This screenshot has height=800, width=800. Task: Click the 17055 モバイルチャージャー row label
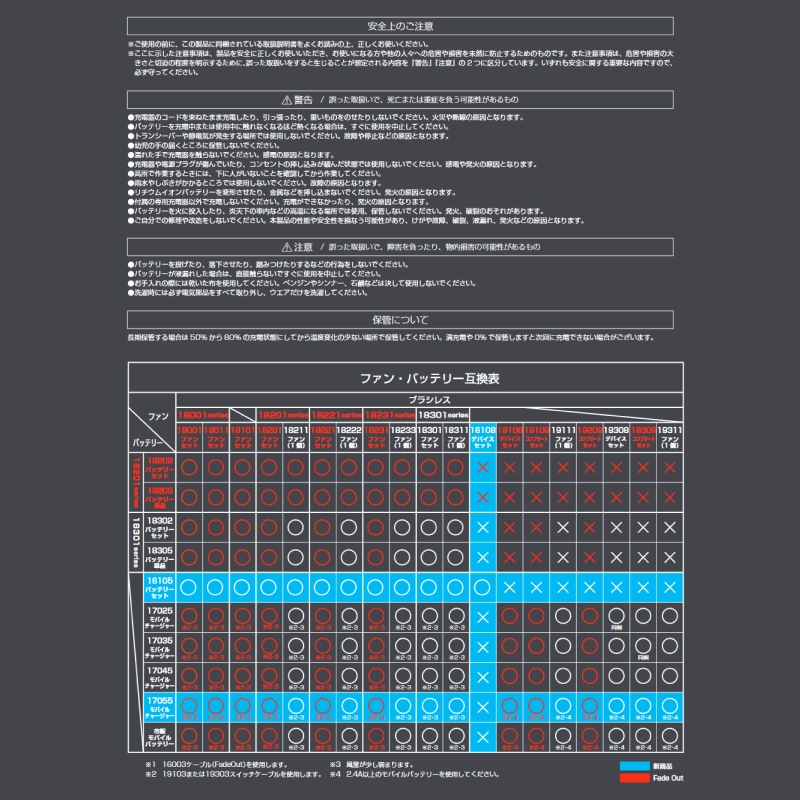point(160,707)
